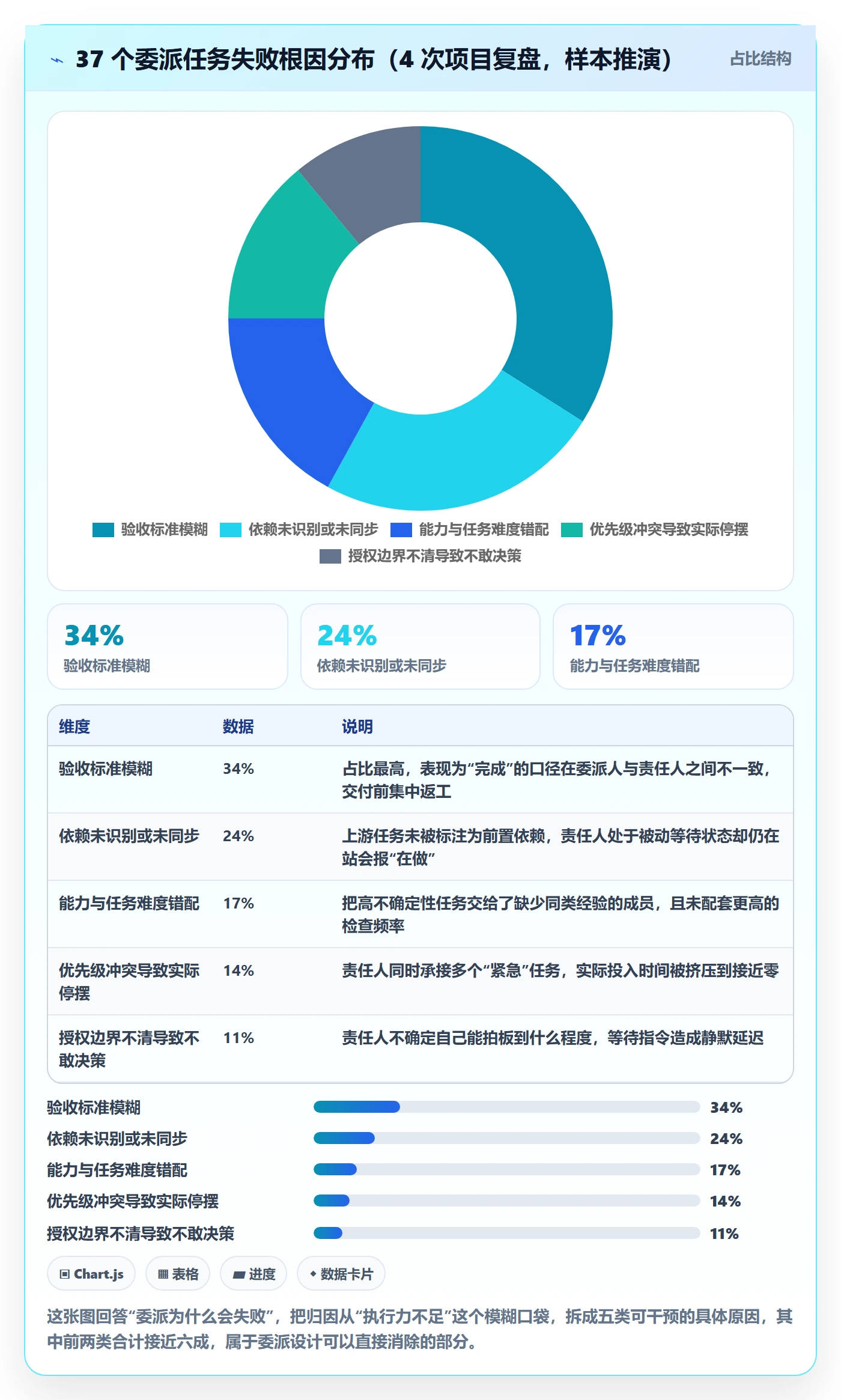The image size is (841, 1400).
Task: Click the lightning icon beside the title
Action: [58, 59]
